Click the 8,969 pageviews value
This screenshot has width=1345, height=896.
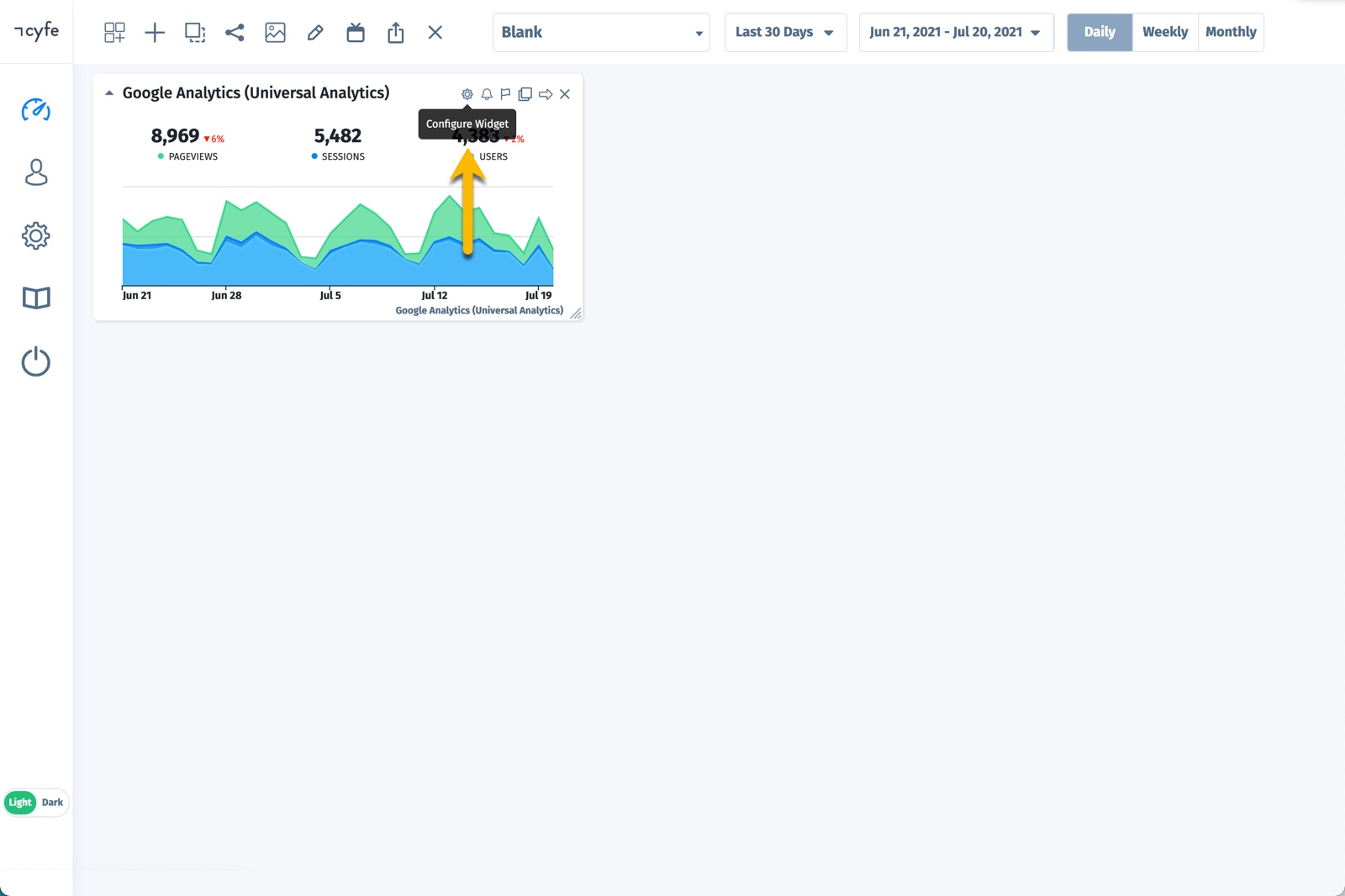175,136
